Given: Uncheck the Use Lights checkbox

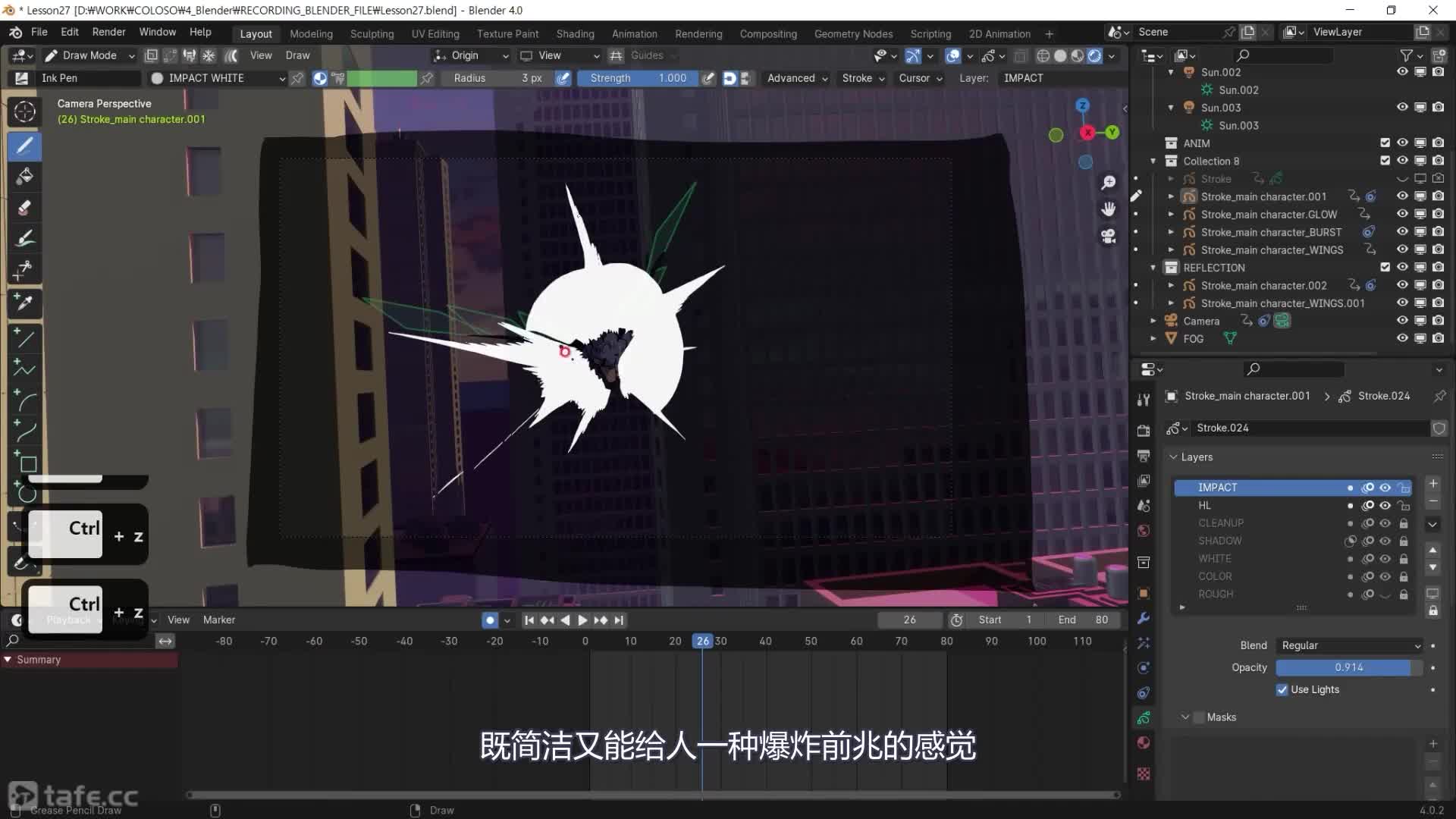Looking at the screenshot, I should coord(1282,689).
